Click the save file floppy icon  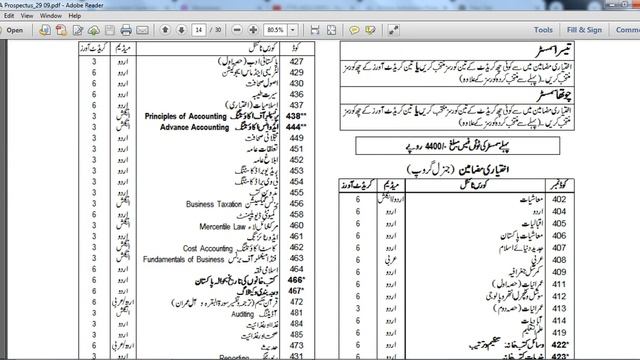coord(110,30)
